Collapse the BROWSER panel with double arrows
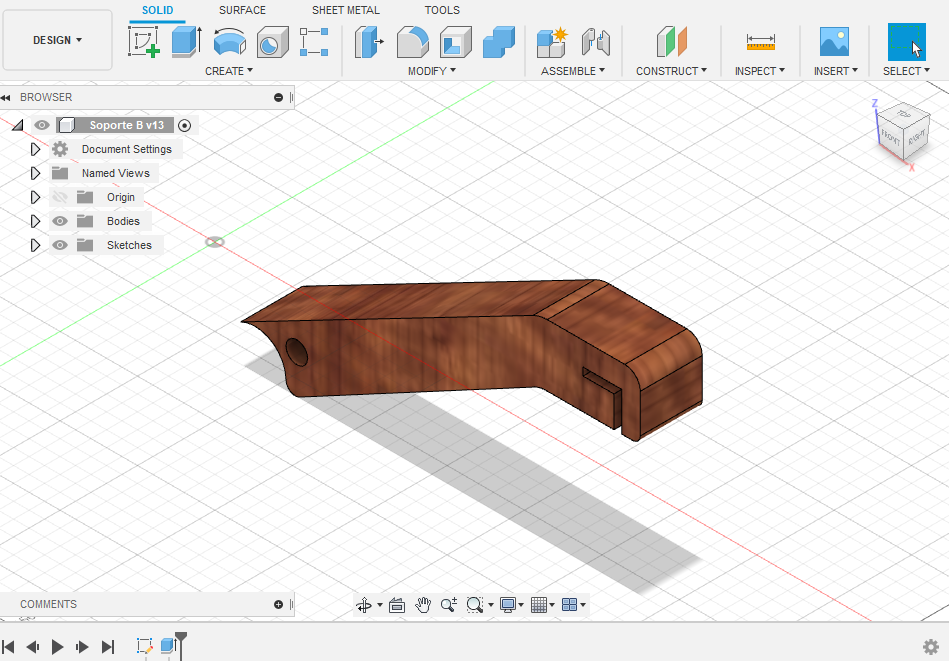The height and width of the screenshot is (661, 949). 6,97
